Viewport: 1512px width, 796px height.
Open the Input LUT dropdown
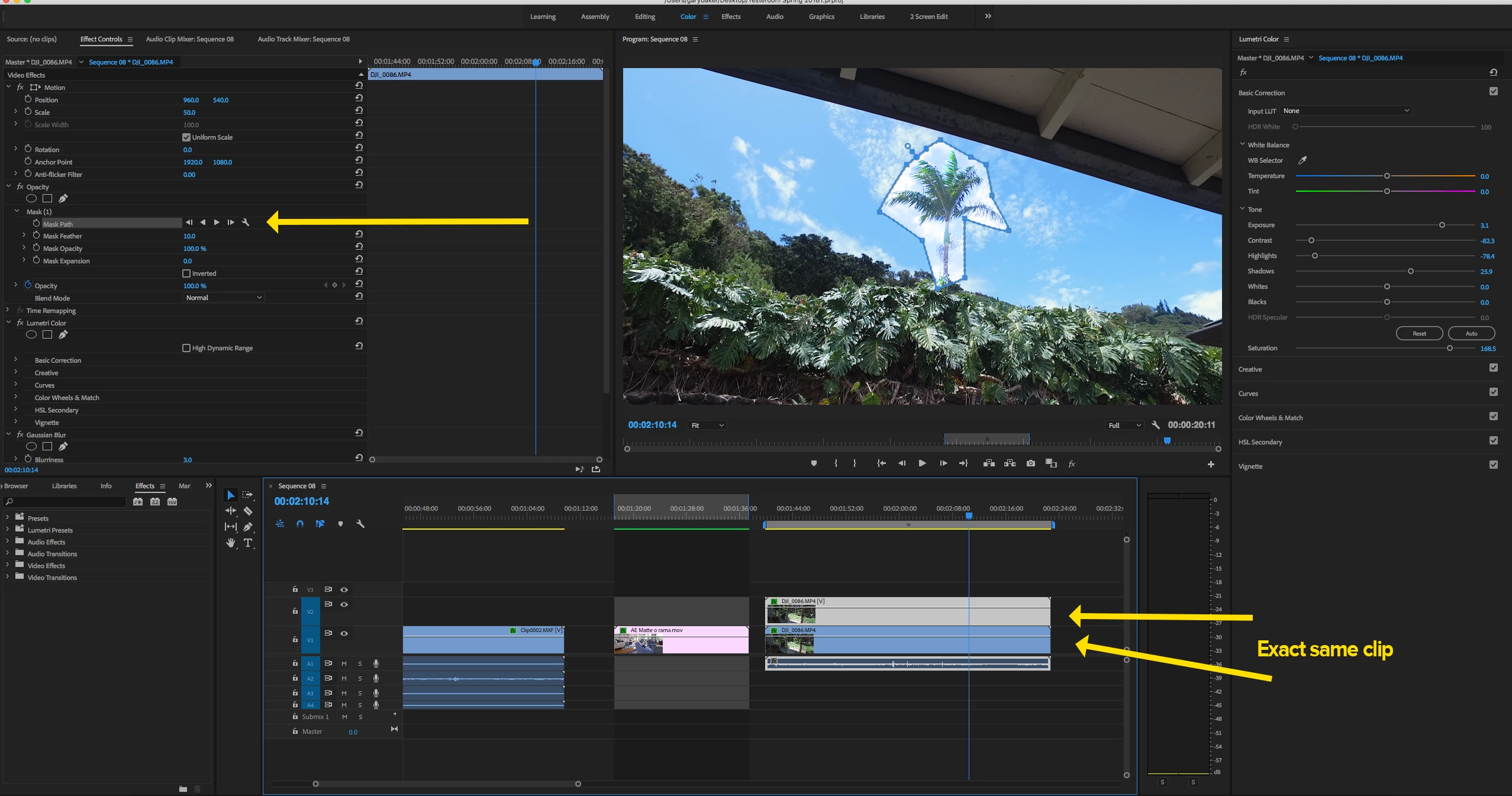(1346, 111)
